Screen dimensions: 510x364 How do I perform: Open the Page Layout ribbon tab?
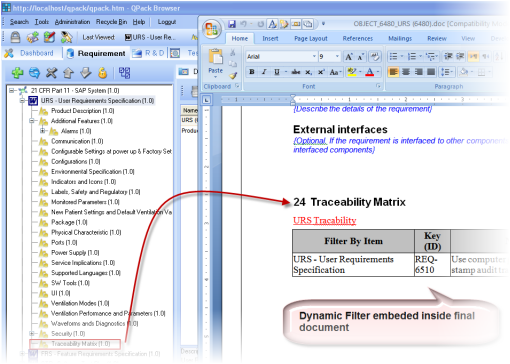[311, 39]
